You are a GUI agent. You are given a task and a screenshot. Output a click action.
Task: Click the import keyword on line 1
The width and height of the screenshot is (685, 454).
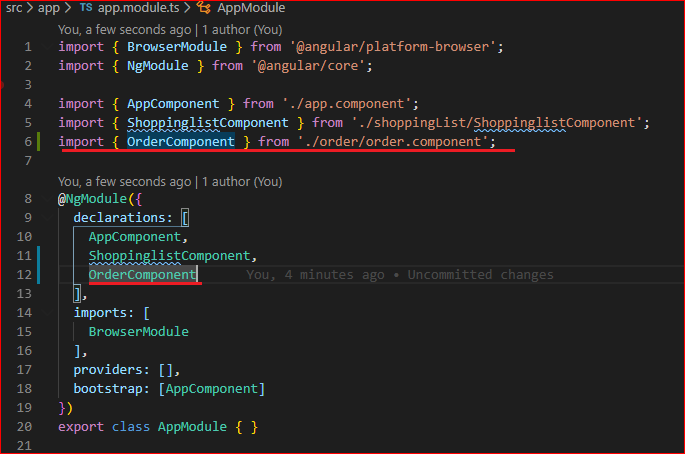tap(81, 47)
